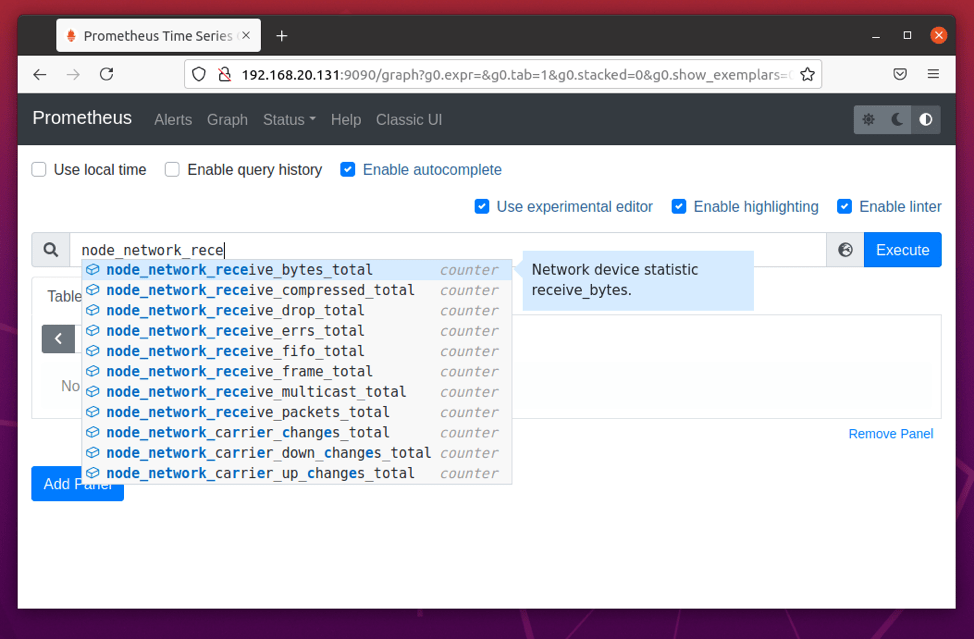Close the Prometheus Time Series tab
974x639 pixels.
246,35
